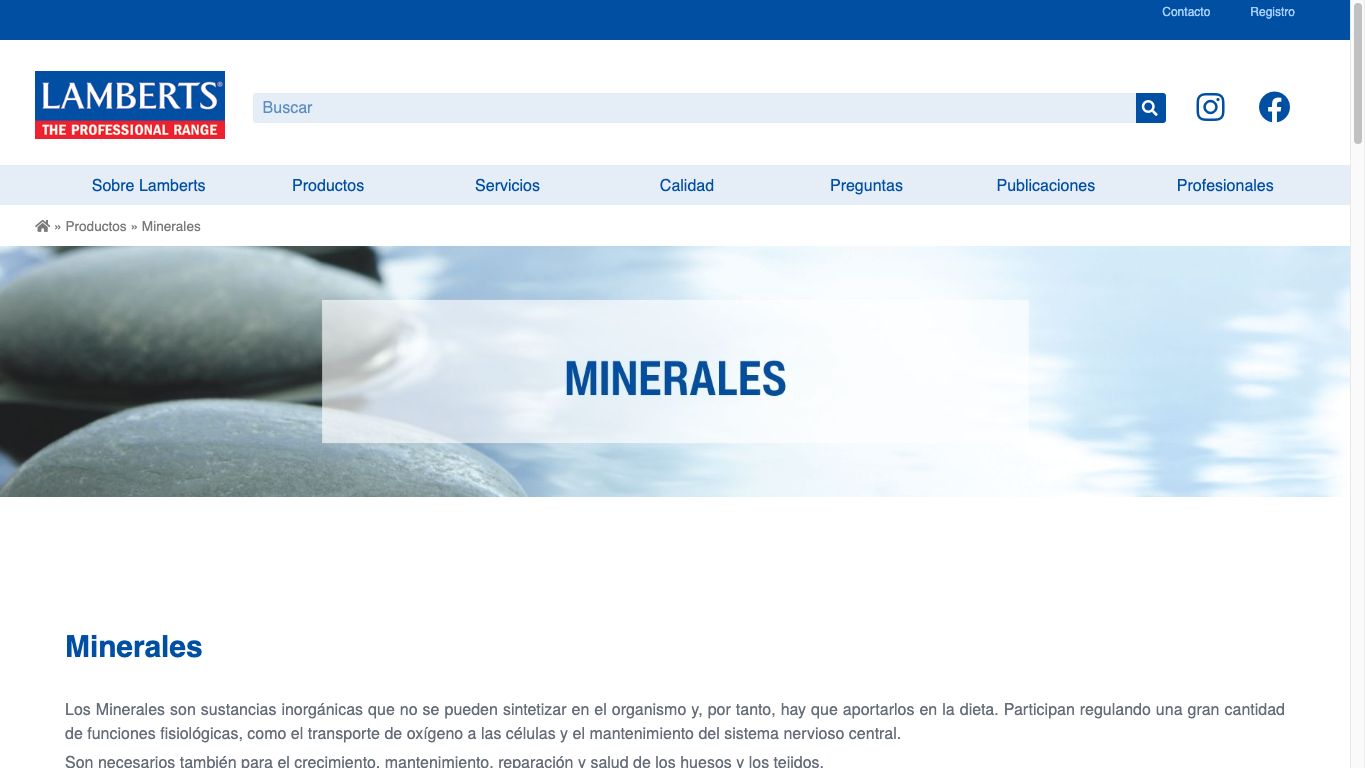Open the Profesionales menu
The width and height of the screenshot is (1365, 768).
click(x=1225, y=185)
